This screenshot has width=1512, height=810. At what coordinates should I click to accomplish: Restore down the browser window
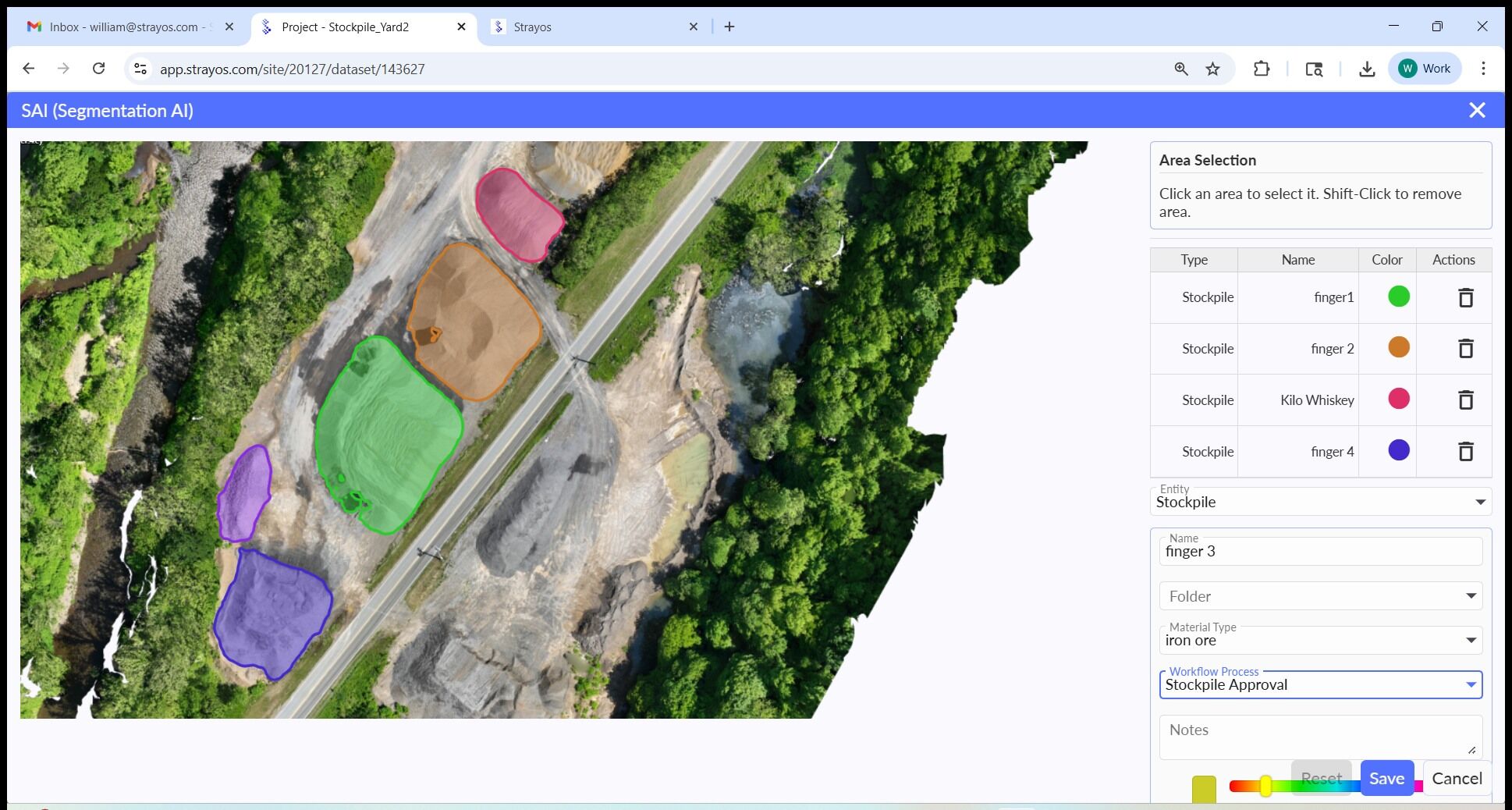point(1437,26)
